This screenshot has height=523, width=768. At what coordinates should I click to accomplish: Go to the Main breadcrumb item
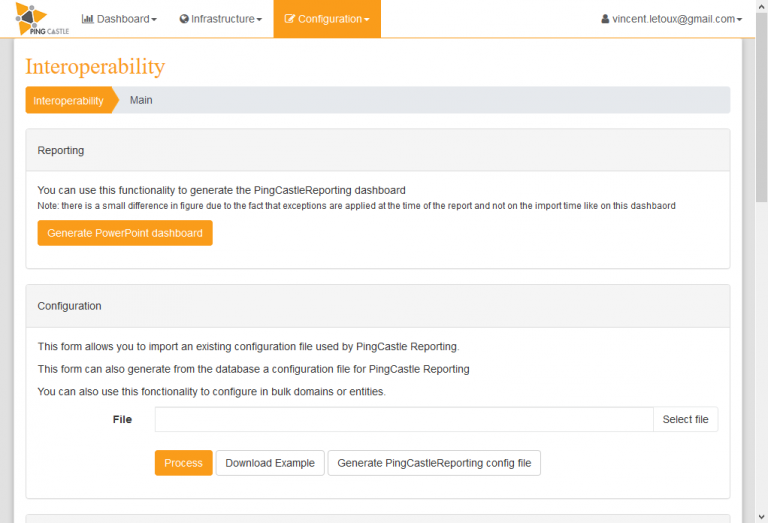coord(141,100)
